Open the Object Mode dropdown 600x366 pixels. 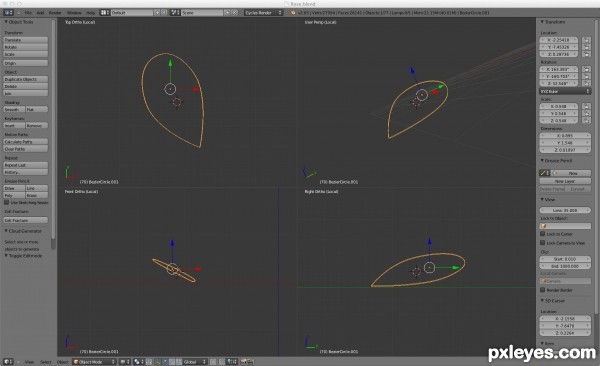94,361
